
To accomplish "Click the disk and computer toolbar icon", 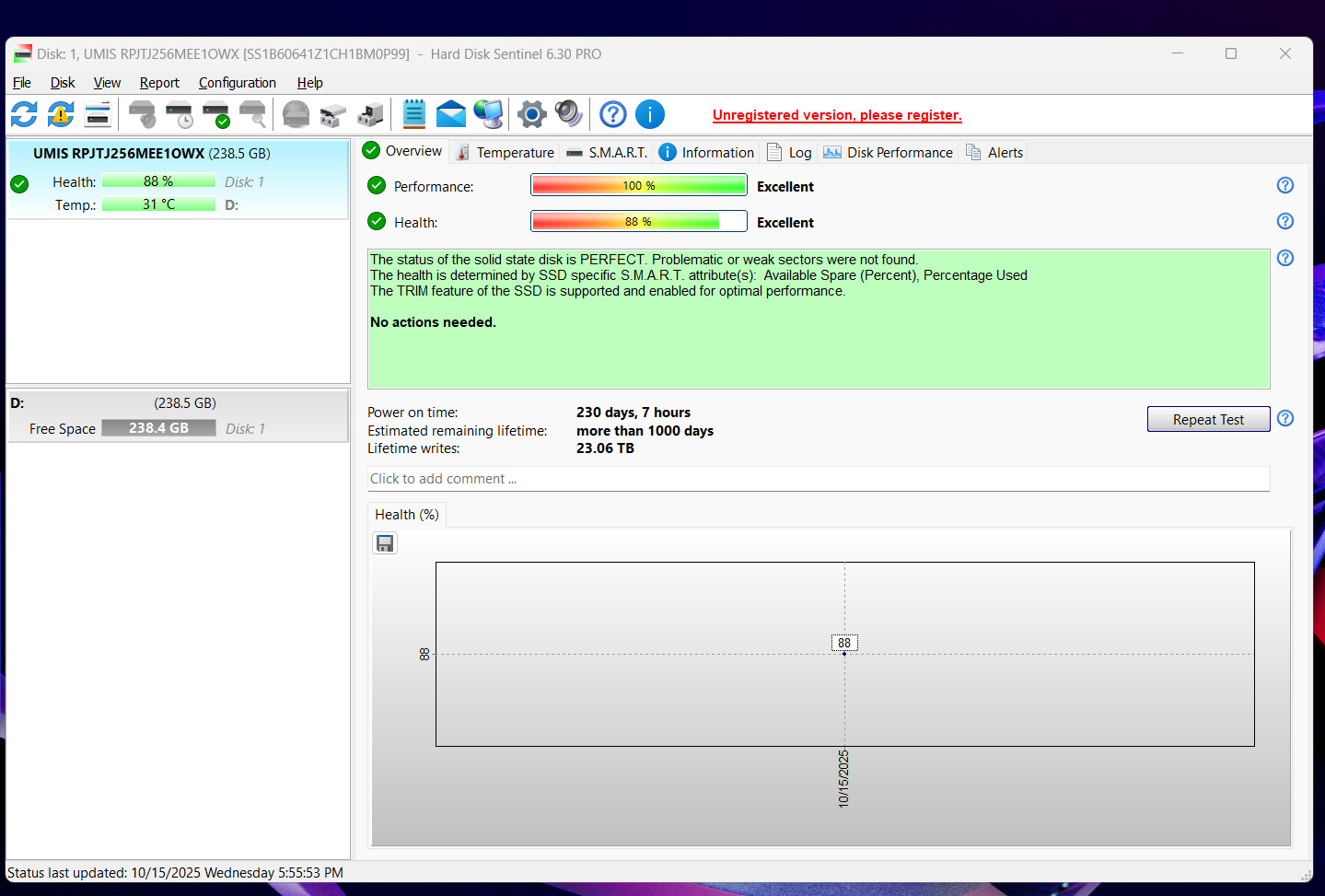I will coord(370,114).
